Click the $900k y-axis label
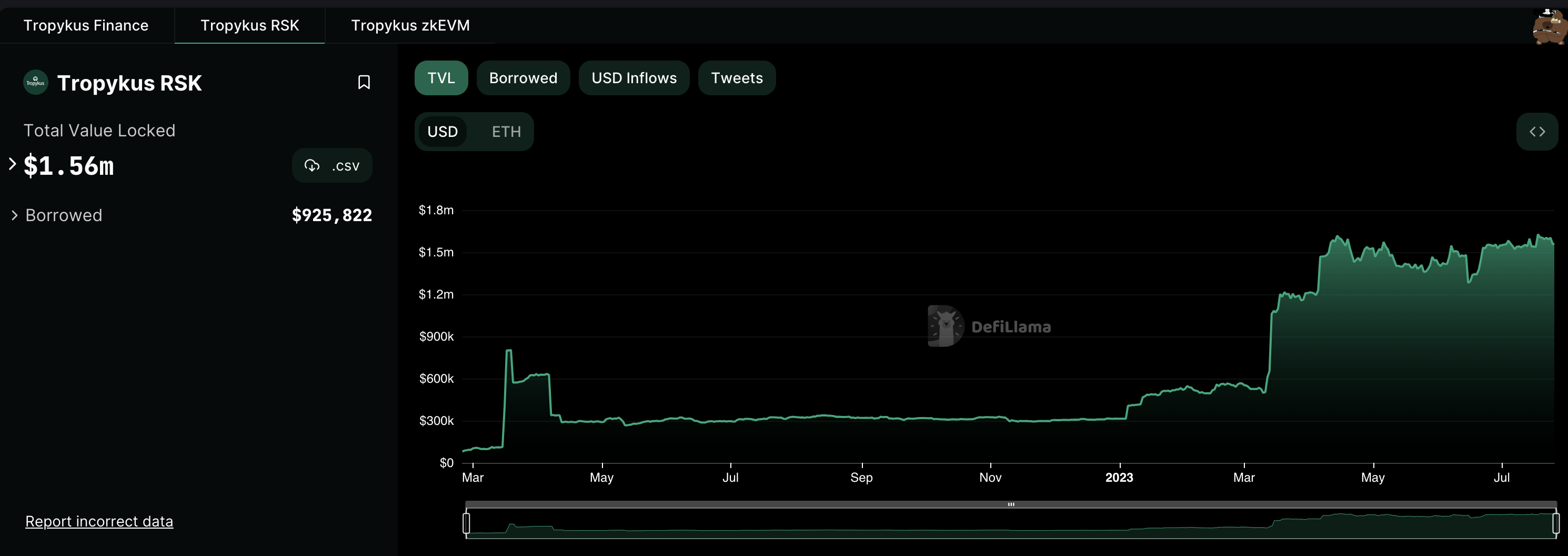1568x556 pixels. [x=436, y=336]
